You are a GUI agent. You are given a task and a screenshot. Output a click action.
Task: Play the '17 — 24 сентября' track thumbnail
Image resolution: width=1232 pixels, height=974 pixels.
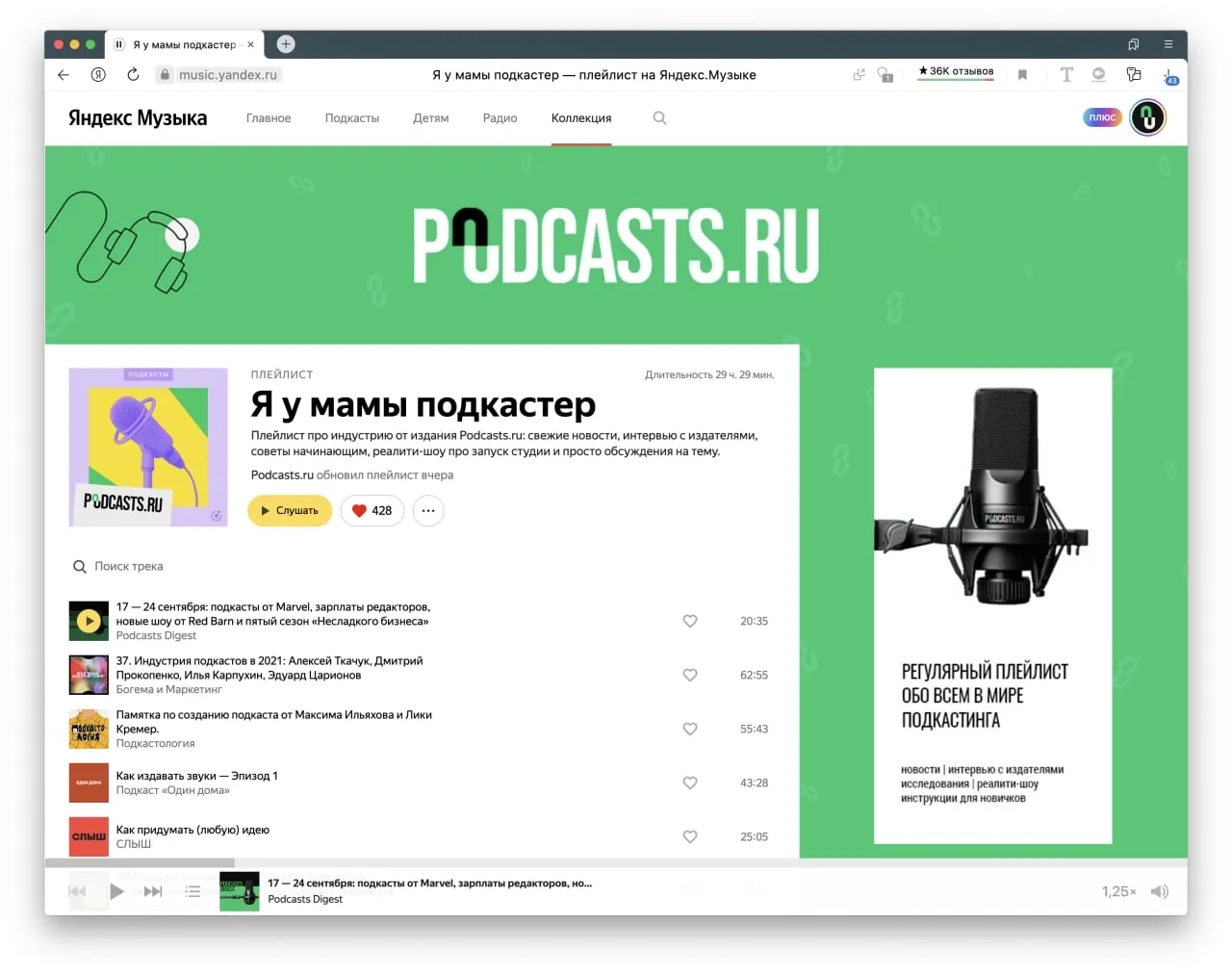89,622
